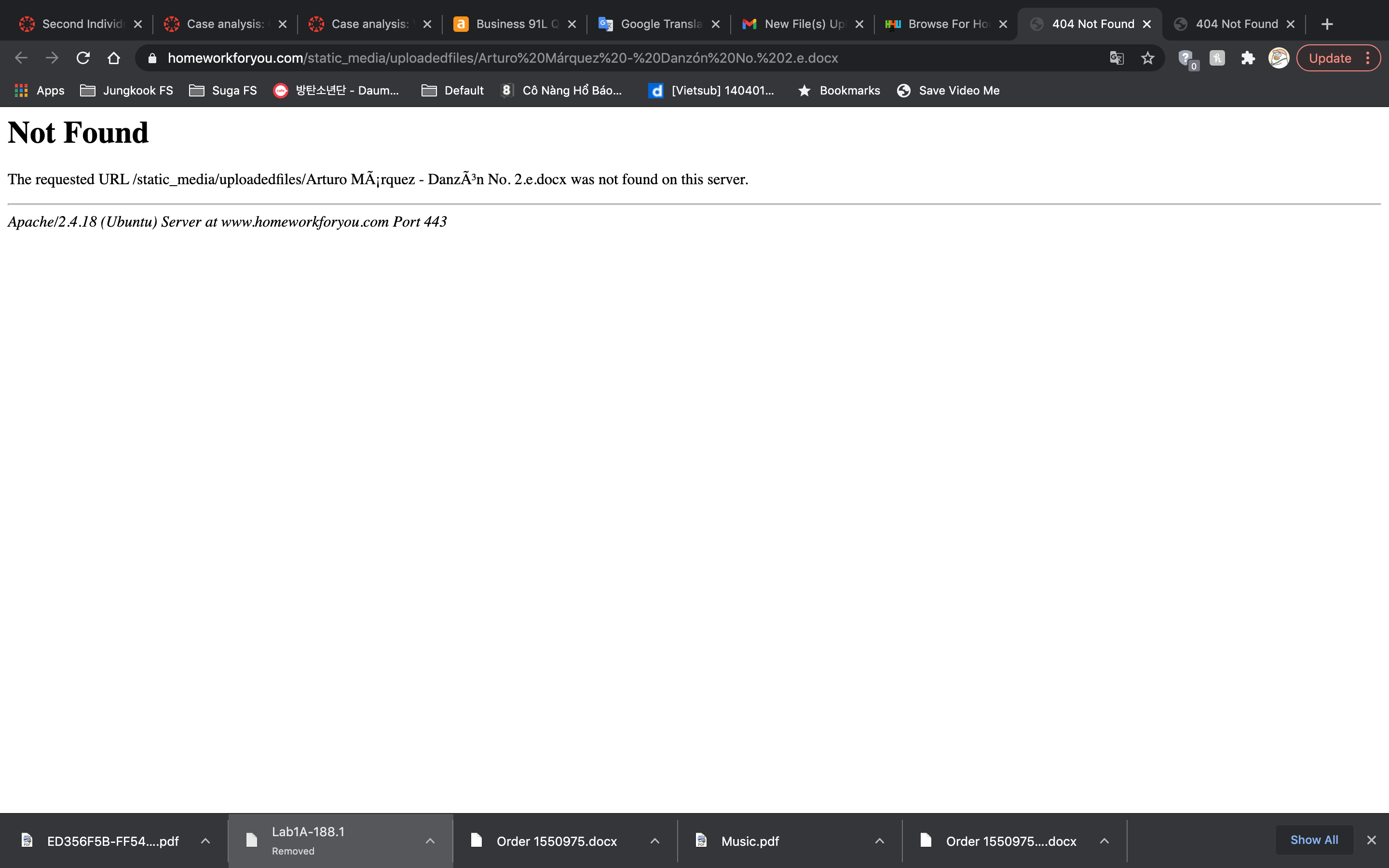Open the downloaded Order 1550975.docx file
This screenshot has height=868, width=1389.
[x=556, y=841]
